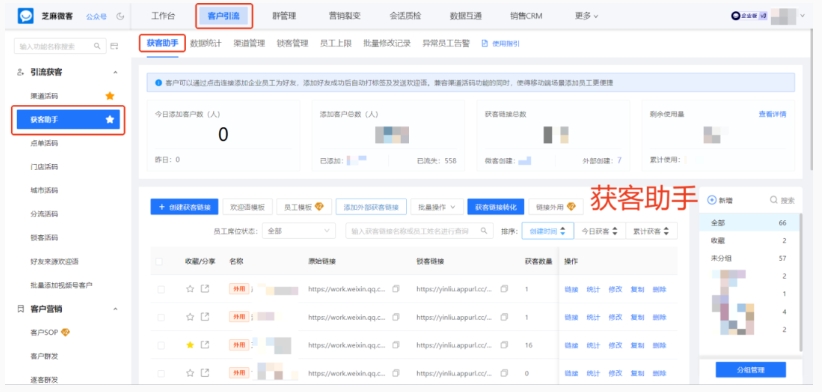Open the 使用指引 link

[x=501, y=43]
